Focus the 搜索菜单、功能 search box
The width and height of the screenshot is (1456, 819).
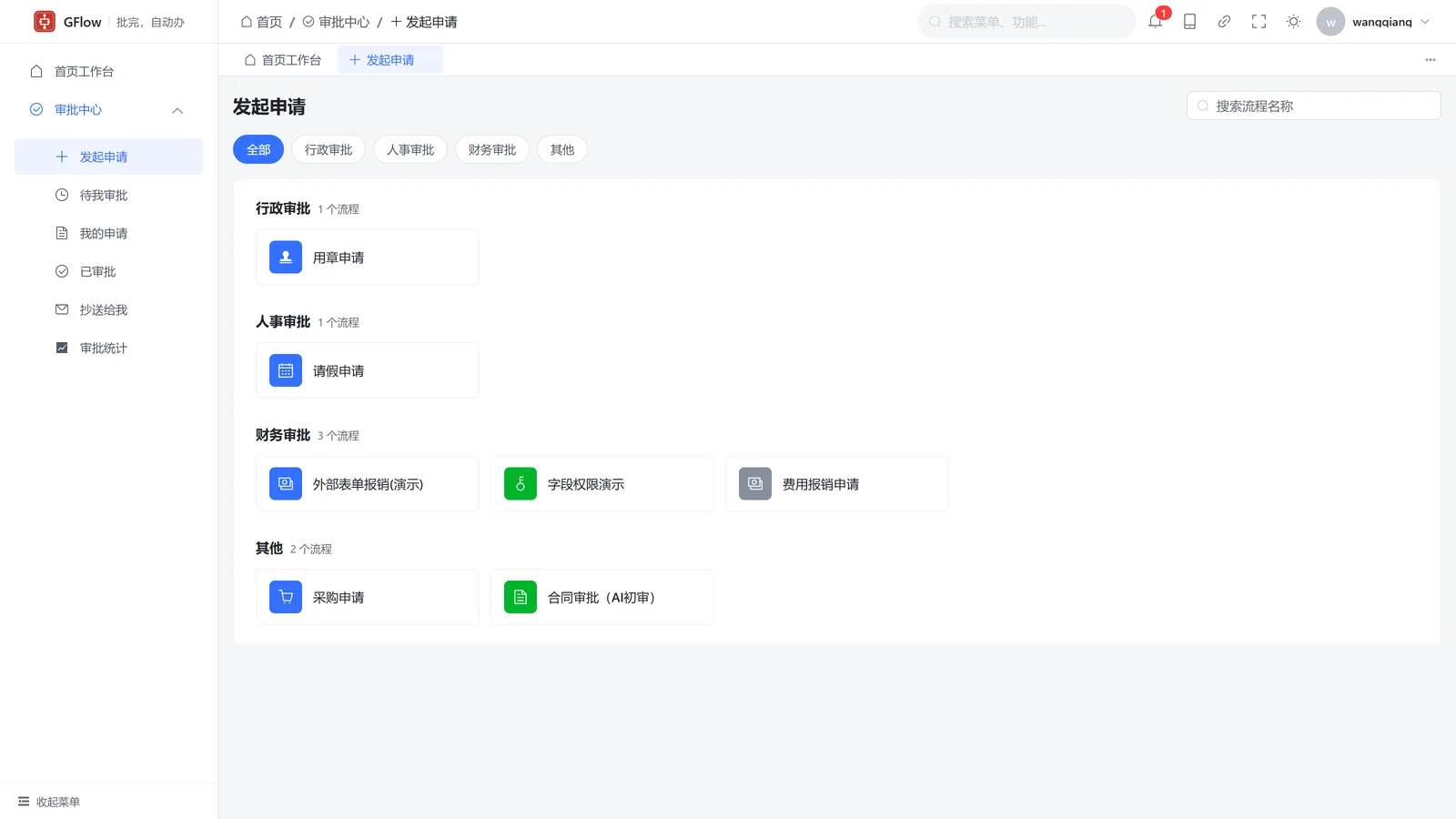(x=1026, y=22)
